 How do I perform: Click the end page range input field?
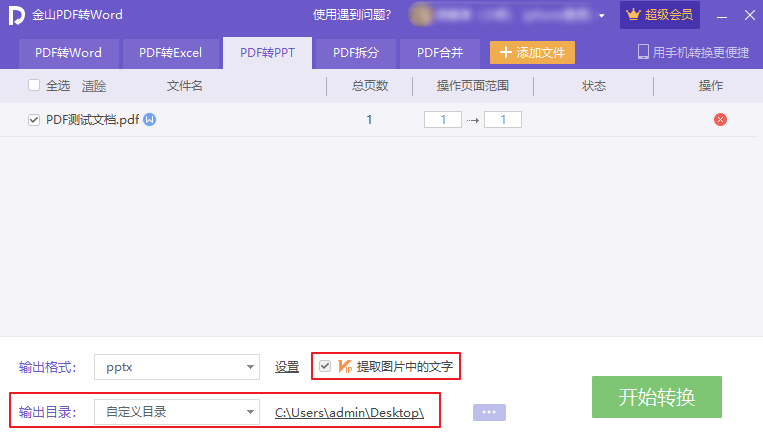tap(503, 120)
